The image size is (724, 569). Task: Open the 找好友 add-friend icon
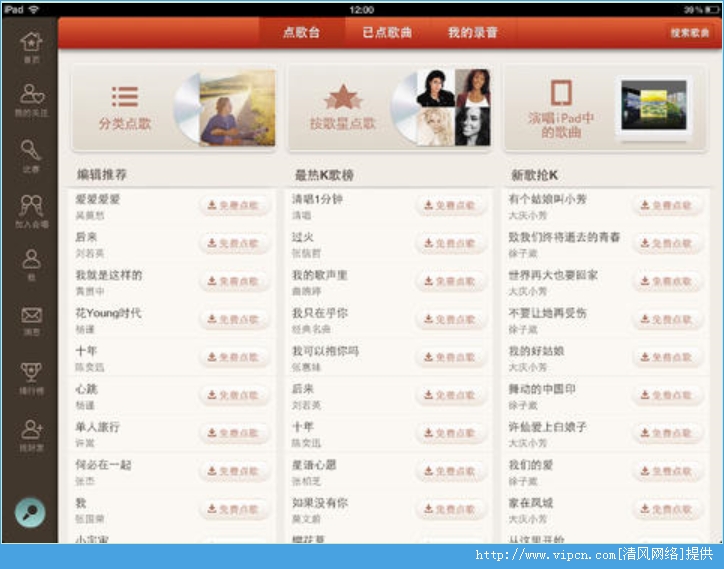(31, 429)
